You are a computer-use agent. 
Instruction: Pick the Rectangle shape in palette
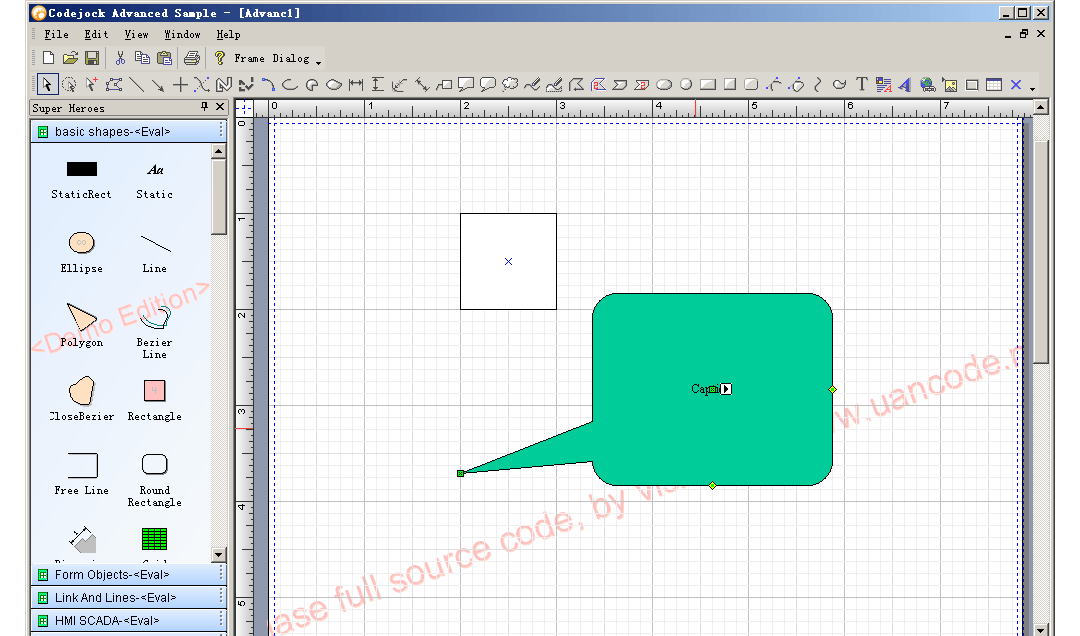(x=154, y=400)
